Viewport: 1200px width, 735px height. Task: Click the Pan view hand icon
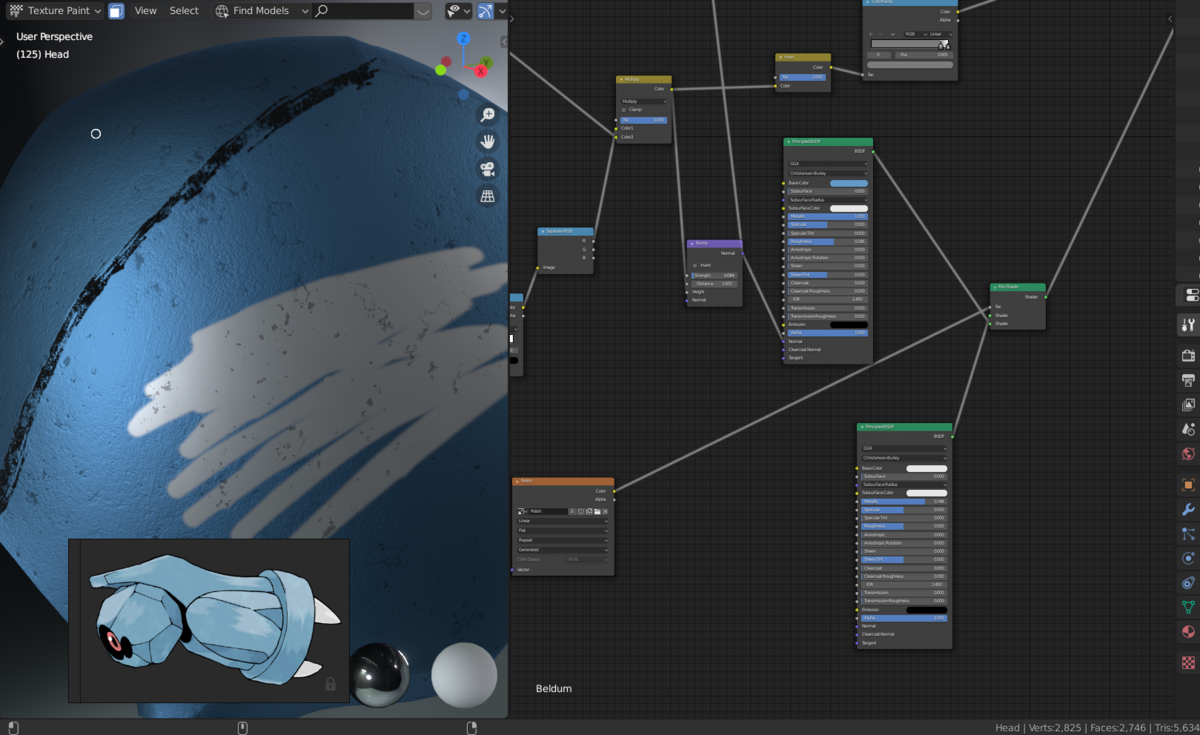point(488,142)
